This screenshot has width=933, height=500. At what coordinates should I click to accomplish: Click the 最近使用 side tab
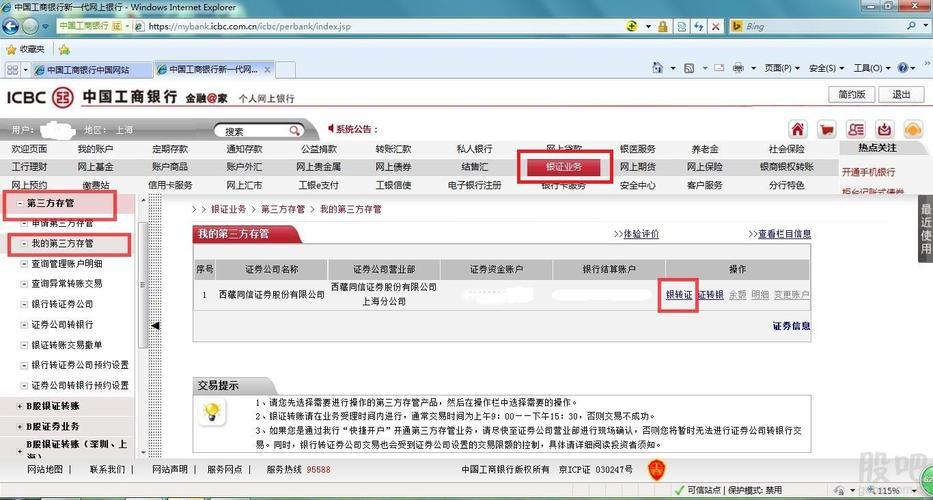pos(926,229)
